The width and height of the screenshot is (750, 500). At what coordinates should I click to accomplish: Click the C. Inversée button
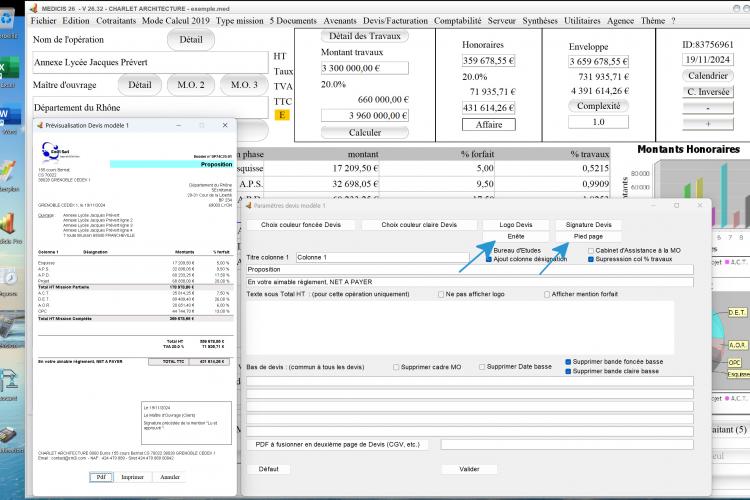point(707,92)
